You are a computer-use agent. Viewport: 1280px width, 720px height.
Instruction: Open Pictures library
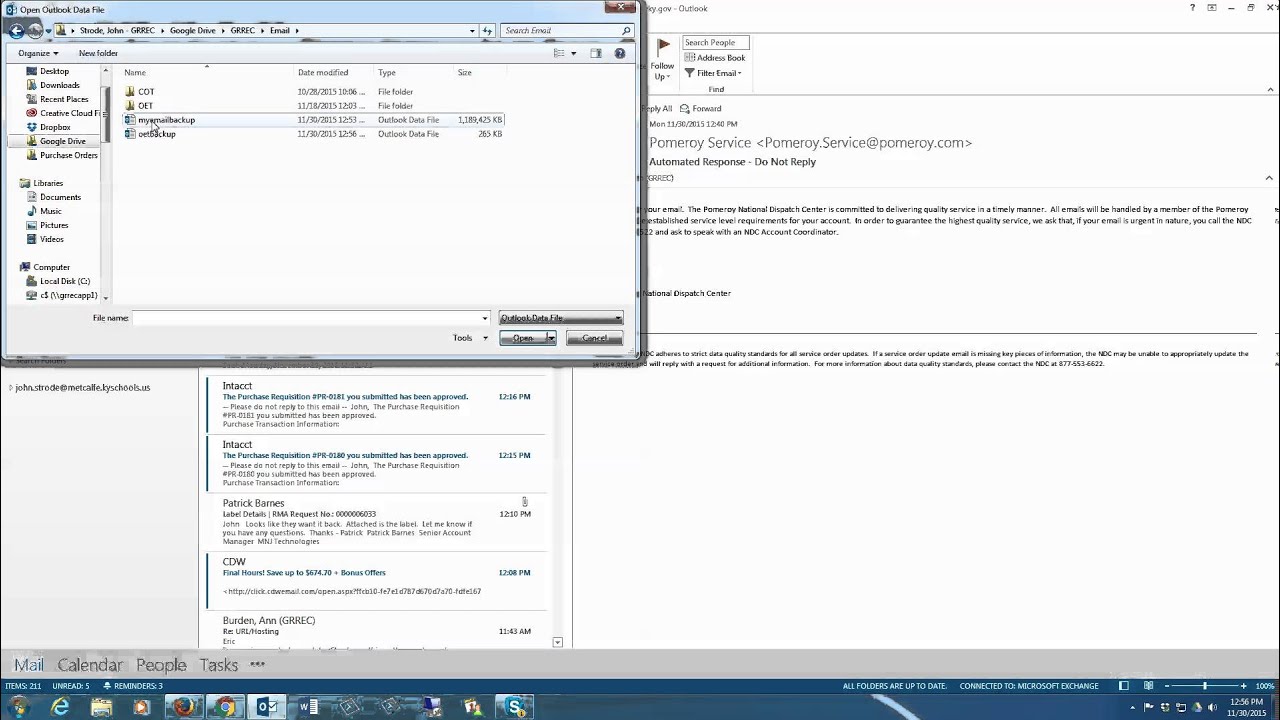pos(54,225)
